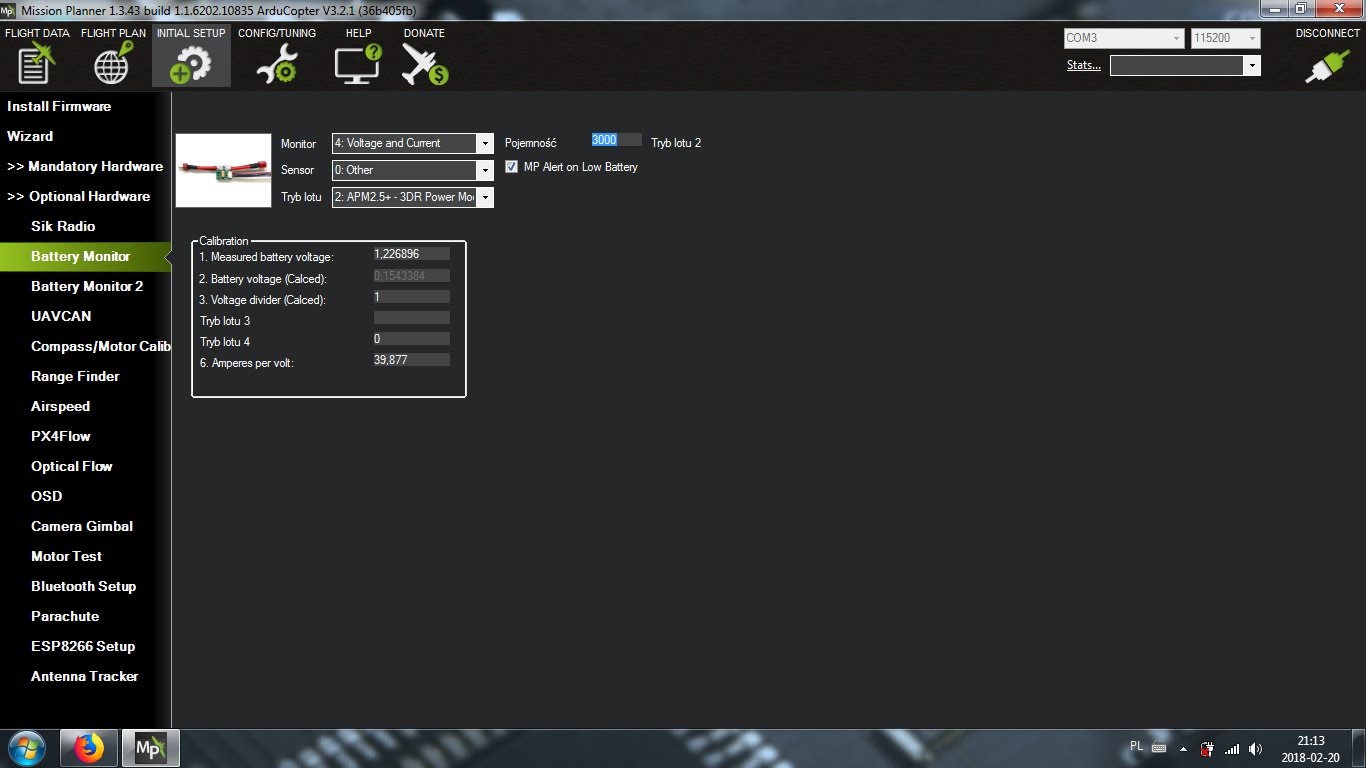
Task: Open Battery Monitor 2 page
Action: 87,286
